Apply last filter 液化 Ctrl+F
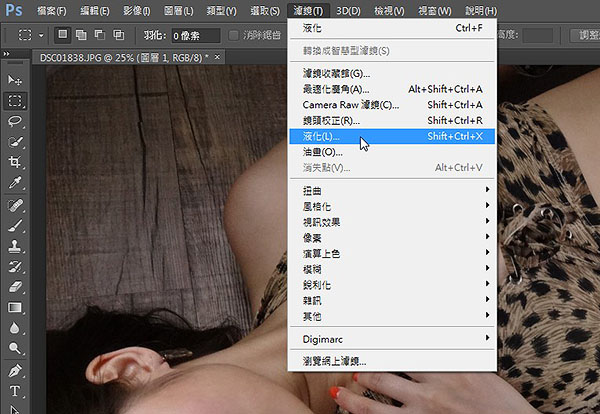This screenshot has width=600, height=414. [392, 28]
